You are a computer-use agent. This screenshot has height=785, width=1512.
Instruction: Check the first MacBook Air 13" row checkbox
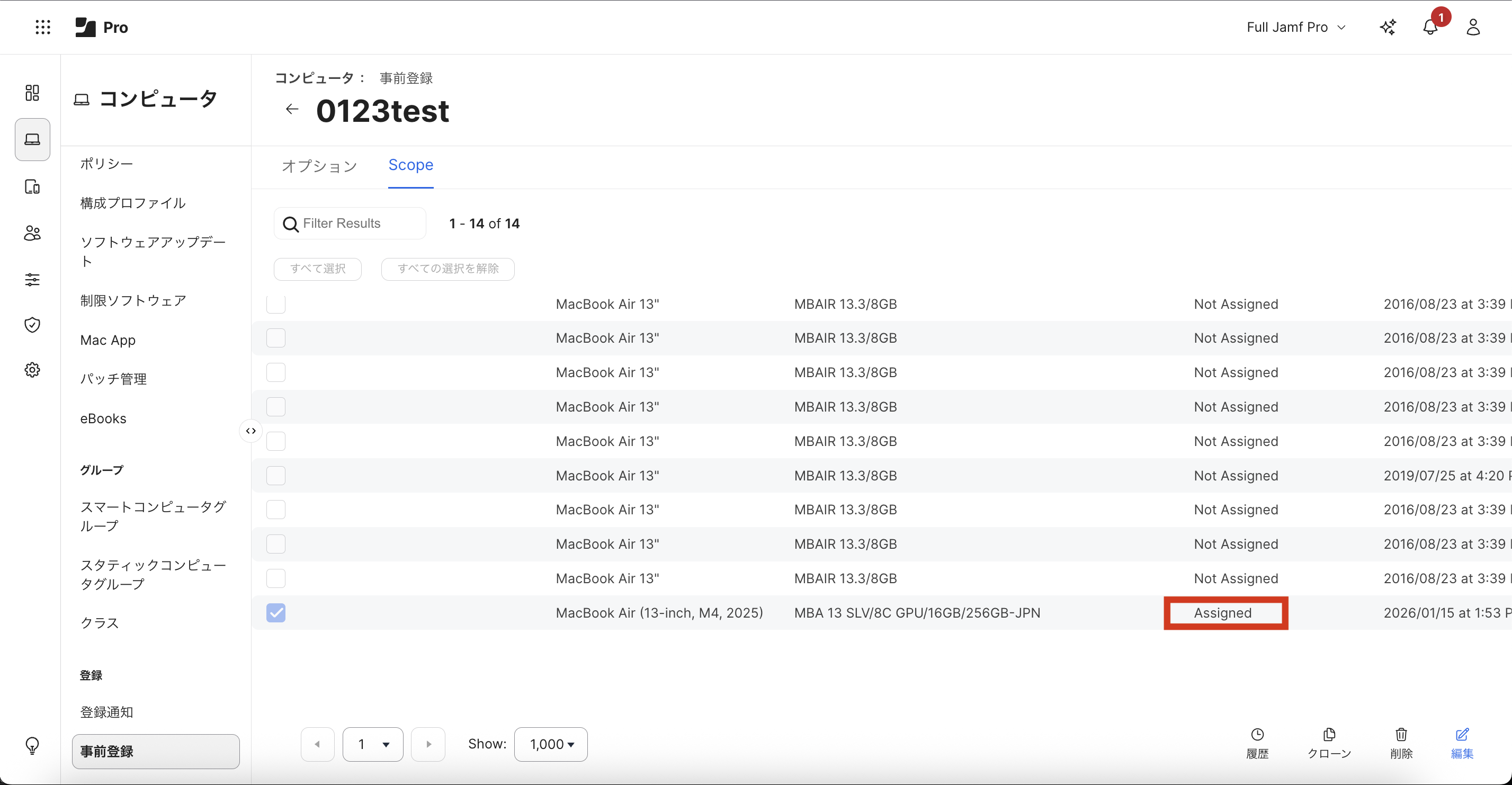point(276,304)
